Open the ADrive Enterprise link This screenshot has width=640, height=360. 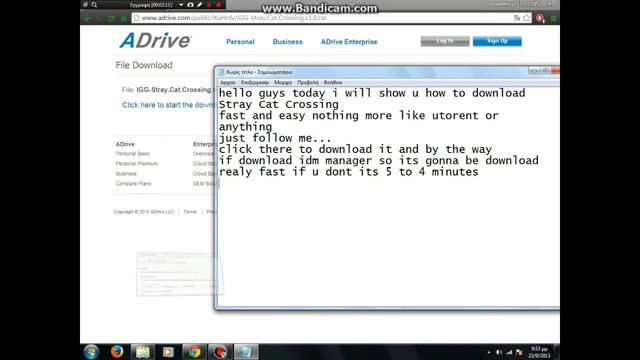pyautogui.click(x=349, y=42)
